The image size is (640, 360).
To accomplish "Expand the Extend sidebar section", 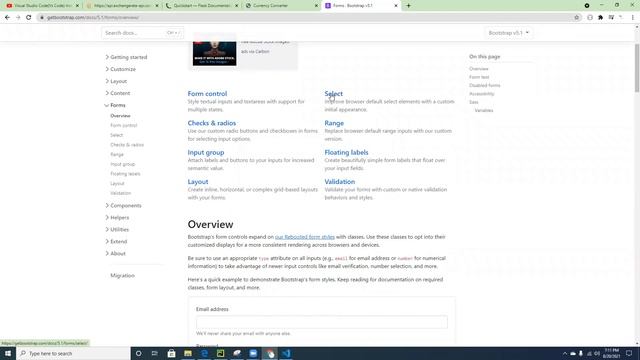I will [117, 242].
